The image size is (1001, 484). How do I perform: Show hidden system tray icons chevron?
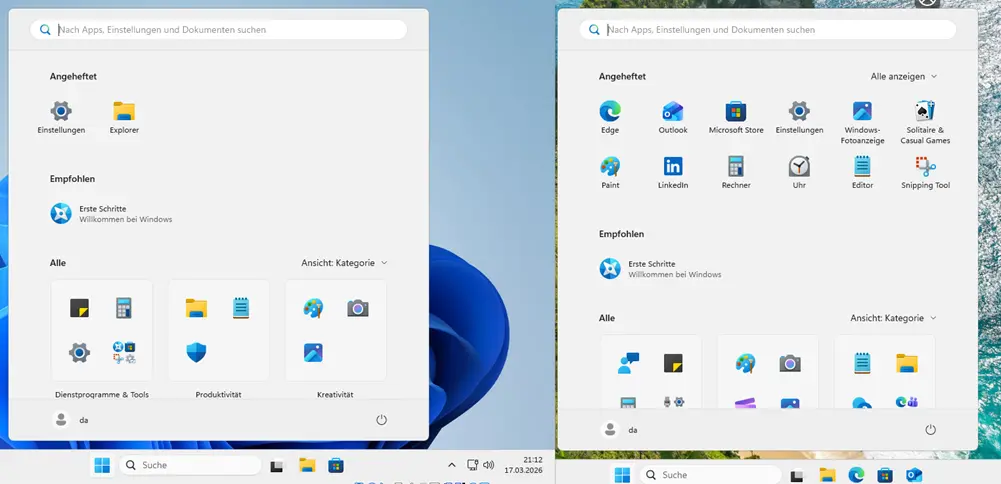[451, 465]
